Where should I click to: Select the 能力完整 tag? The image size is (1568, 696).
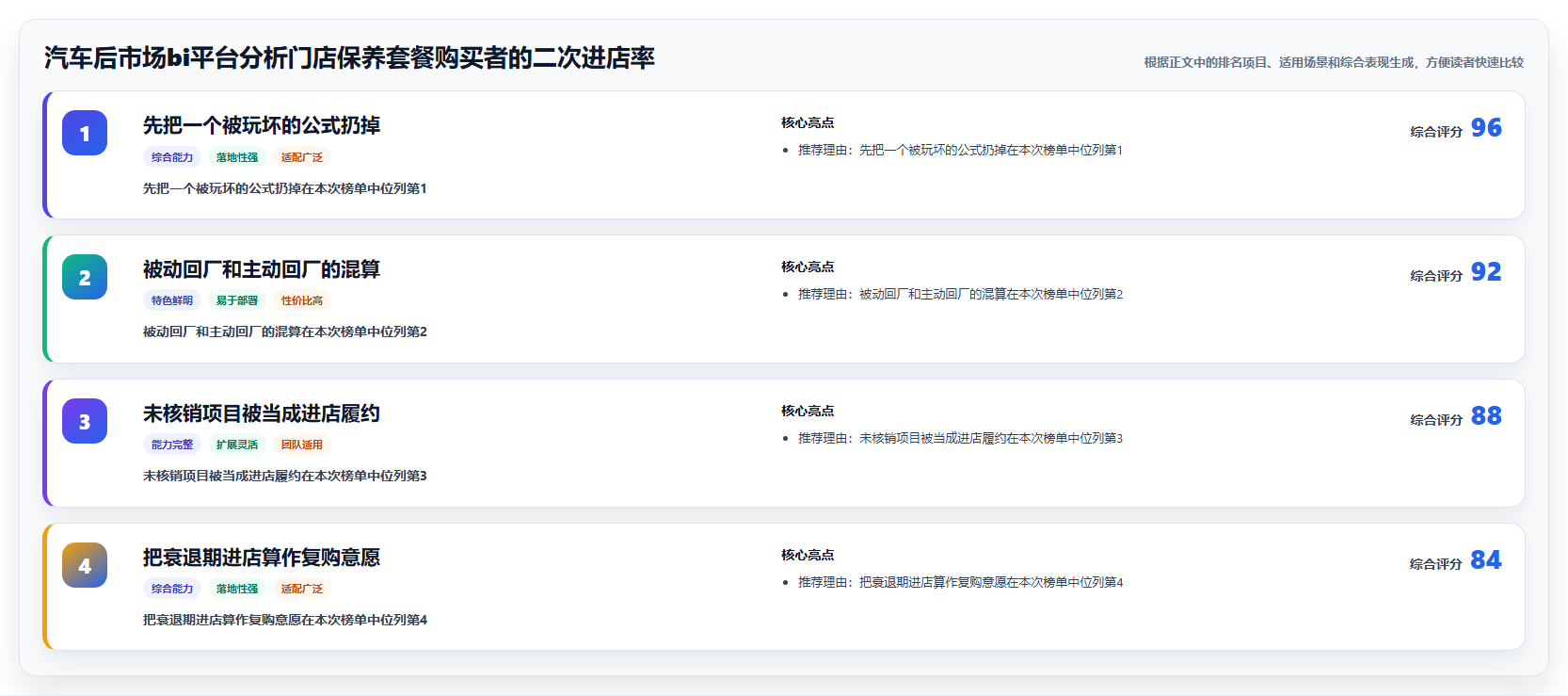coord(172,445)
